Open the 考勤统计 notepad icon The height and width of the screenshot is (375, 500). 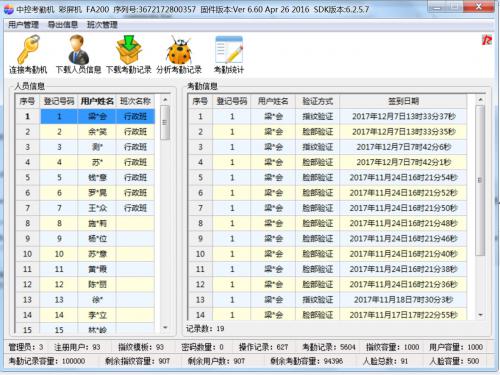tap(229, 50)
